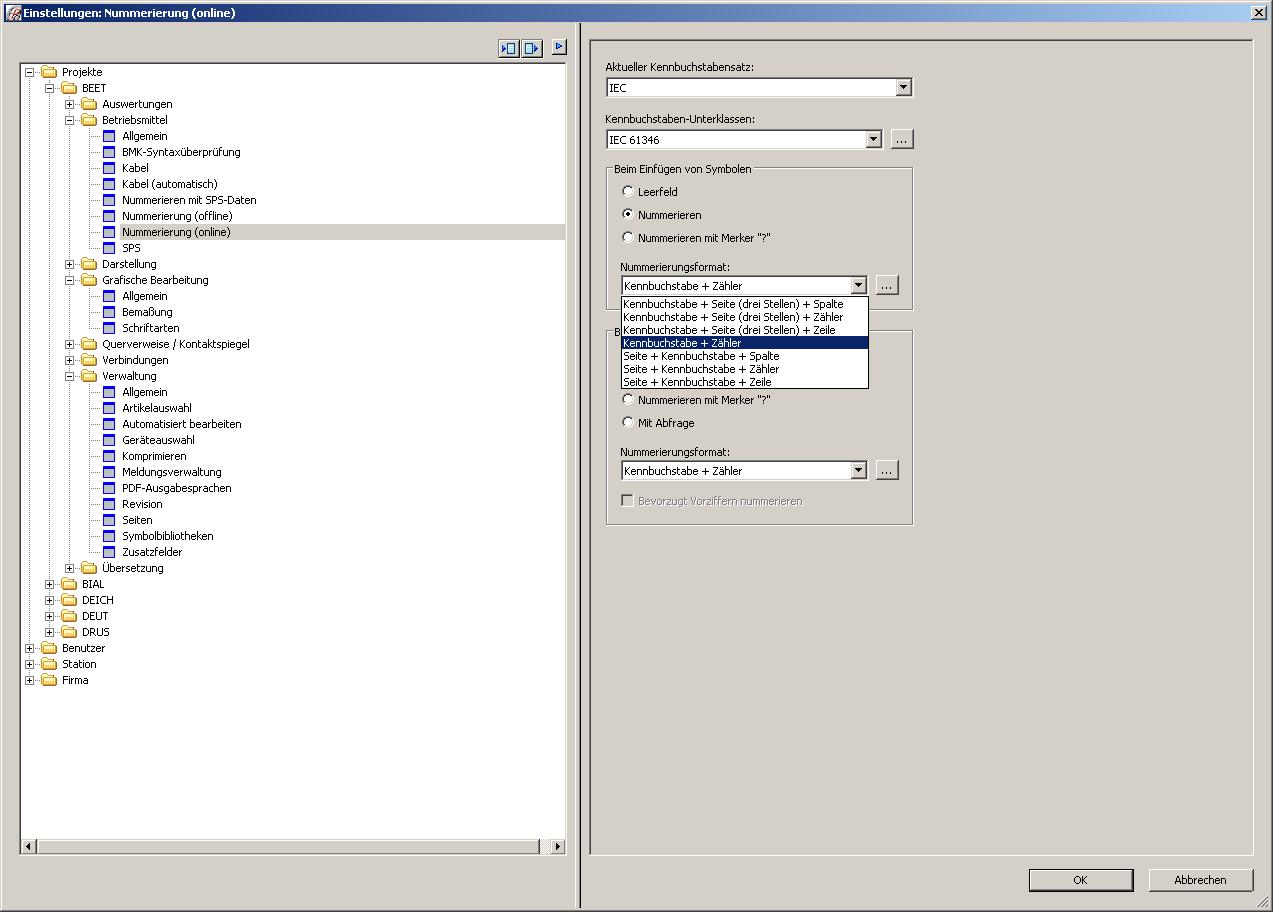Select the Mit Abfrage radio button

tap(628, 422)
